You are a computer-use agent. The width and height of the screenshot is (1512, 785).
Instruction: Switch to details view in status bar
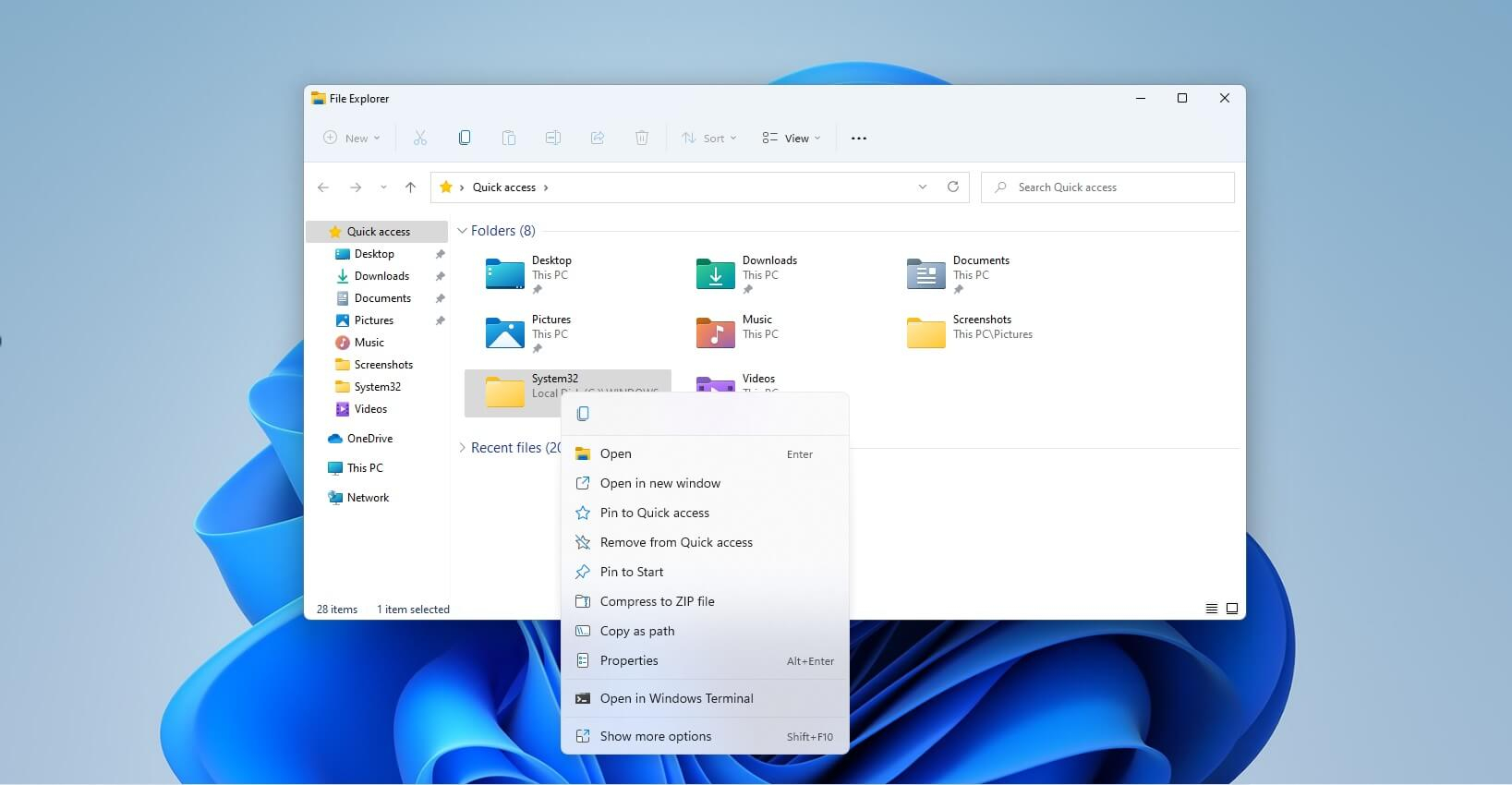[1211, 609]
